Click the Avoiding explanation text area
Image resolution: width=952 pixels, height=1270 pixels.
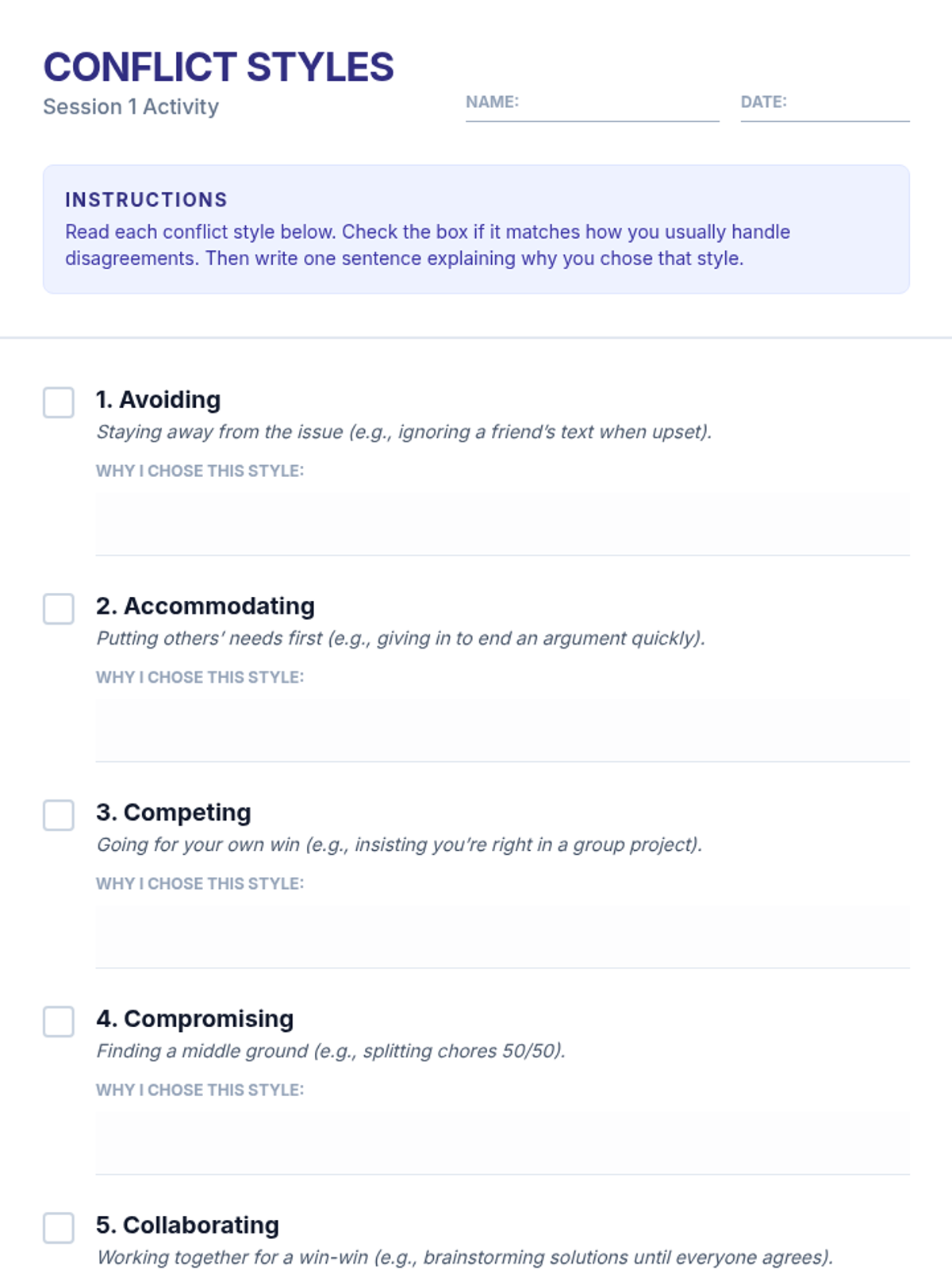point(502,523)
